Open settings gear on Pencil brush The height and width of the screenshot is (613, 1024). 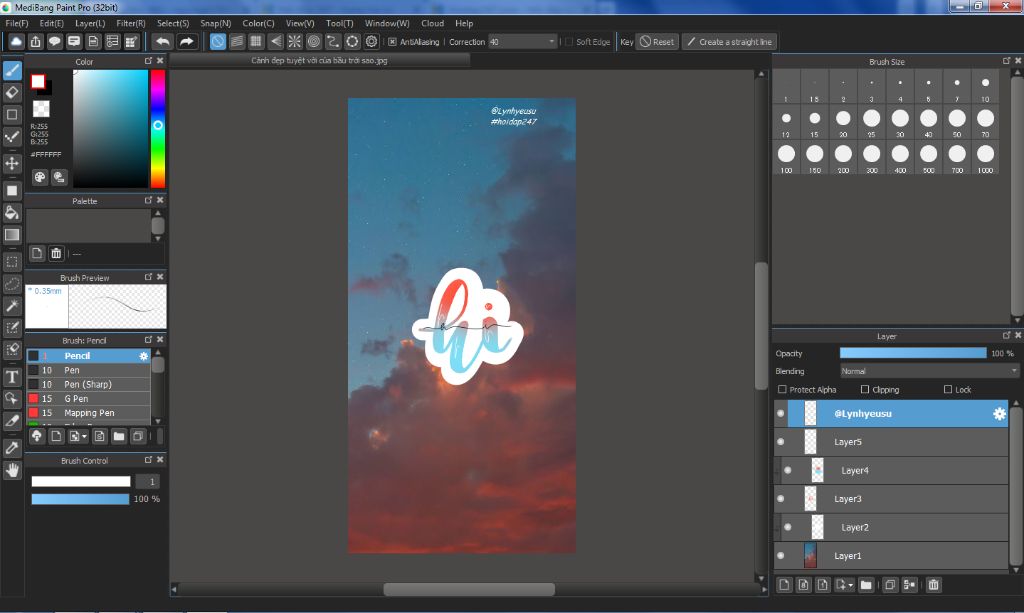pos(144,356)
